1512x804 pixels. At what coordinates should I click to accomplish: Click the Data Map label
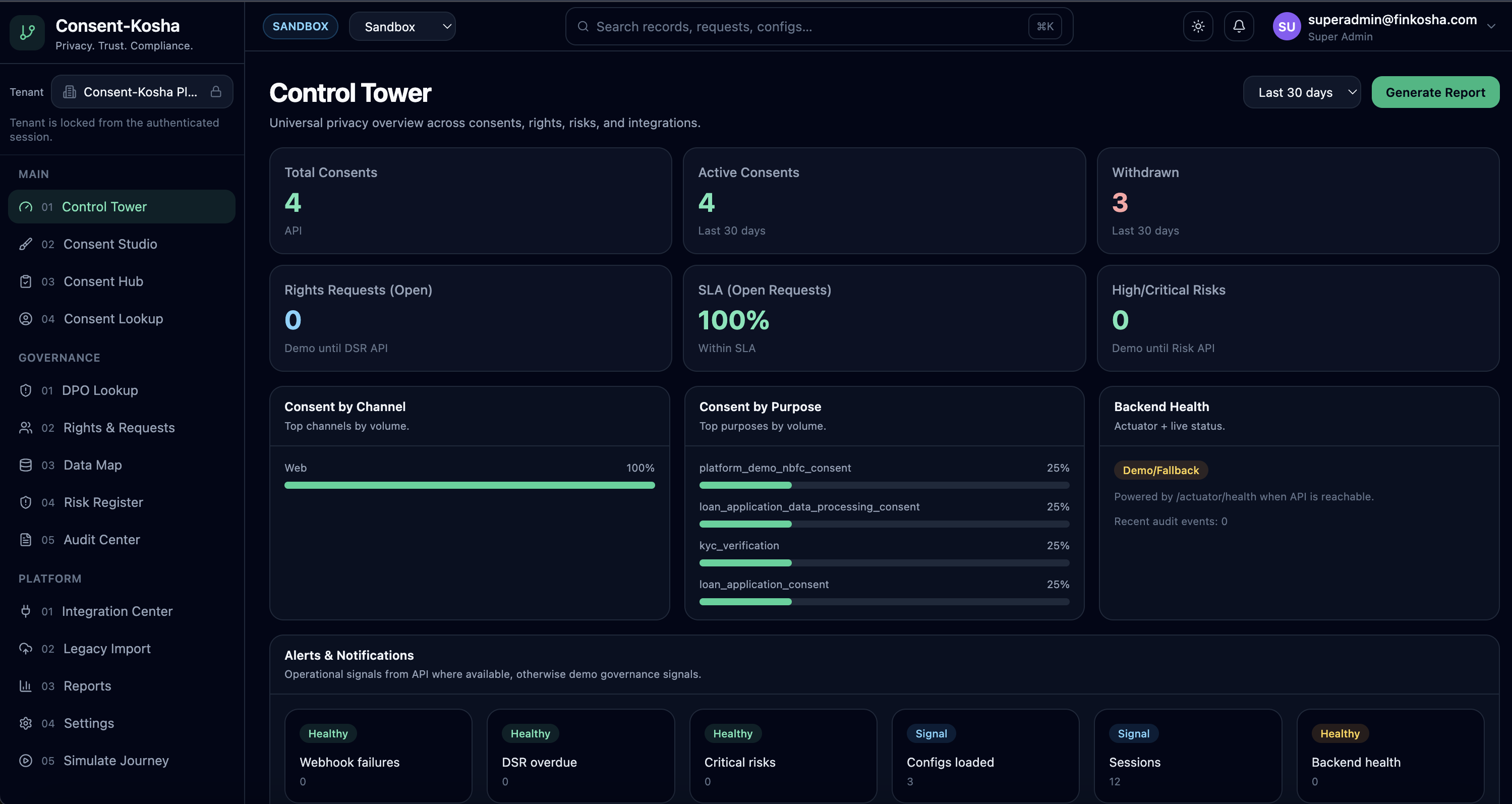pos(93,466)
